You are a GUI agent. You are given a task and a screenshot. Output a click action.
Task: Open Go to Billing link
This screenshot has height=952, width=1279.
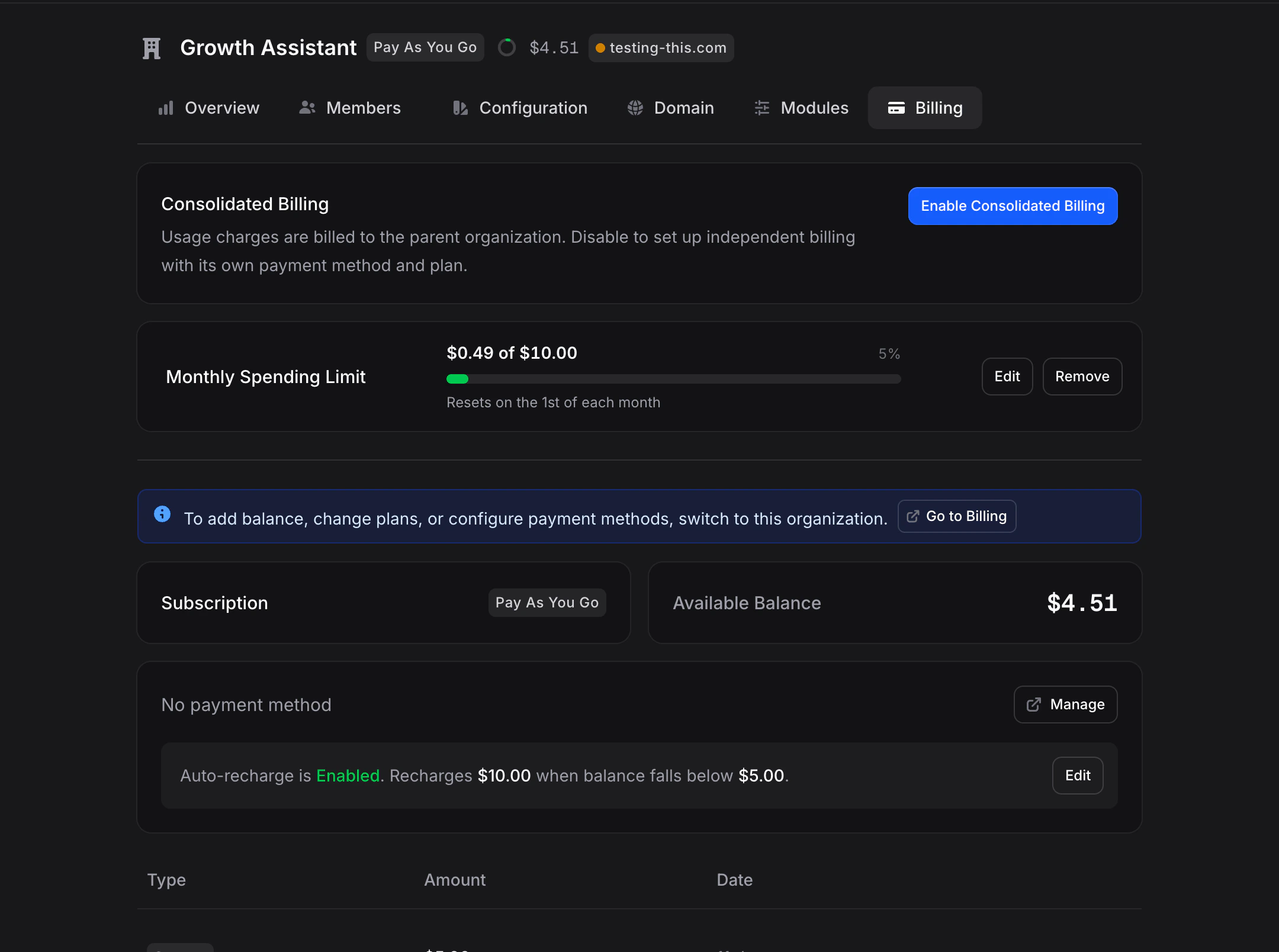click(956, 516)
